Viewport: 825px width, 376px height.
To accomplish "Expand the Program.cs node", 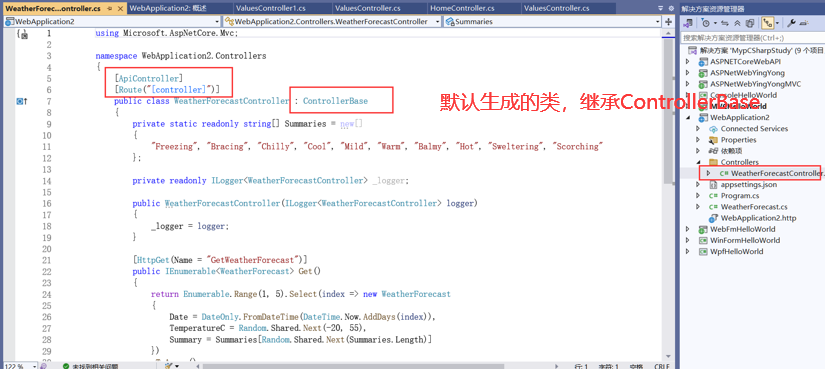I will tap(698, 196).
